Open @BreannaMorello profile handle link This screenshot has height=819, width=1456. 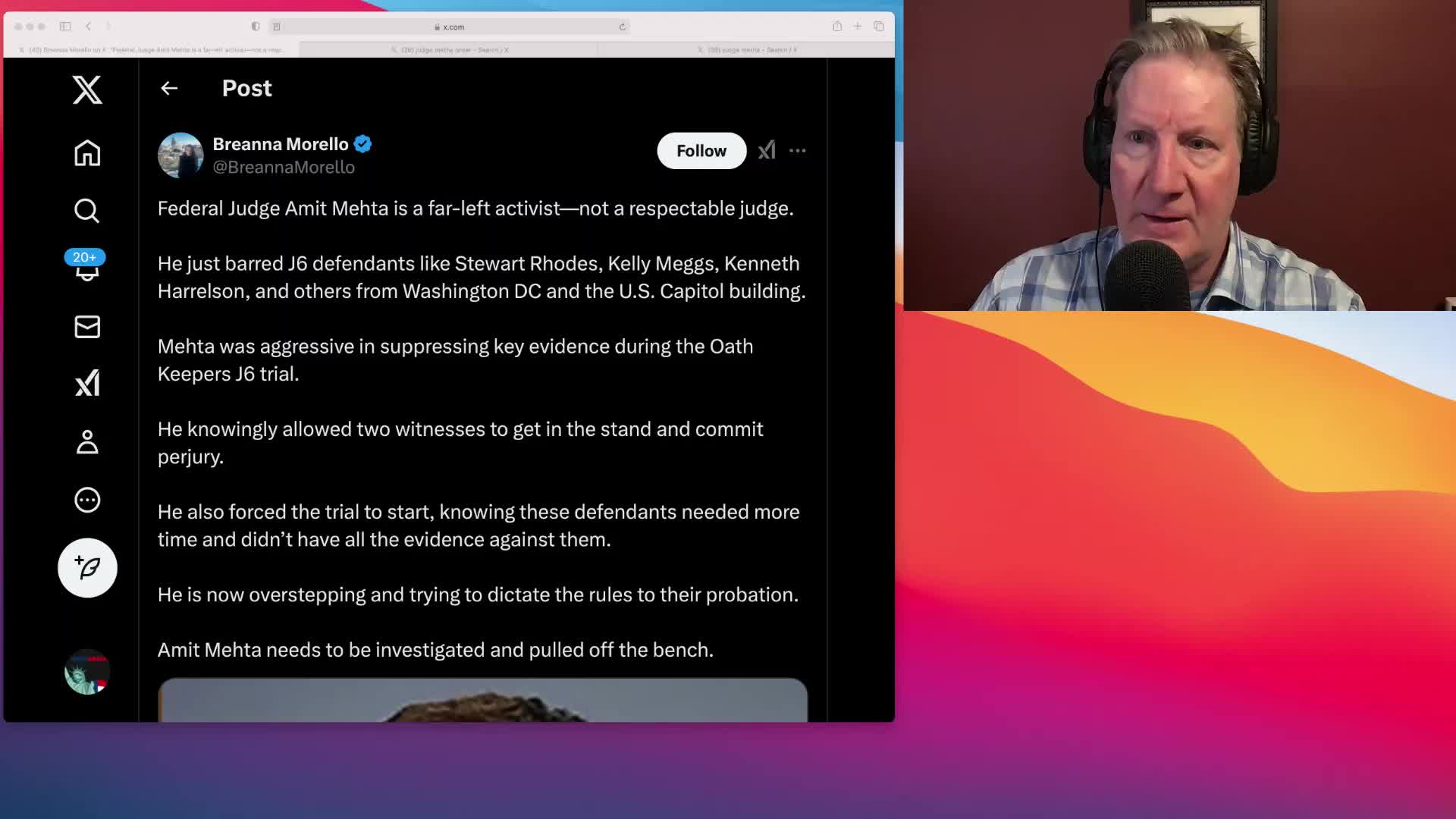coord(284,168)
